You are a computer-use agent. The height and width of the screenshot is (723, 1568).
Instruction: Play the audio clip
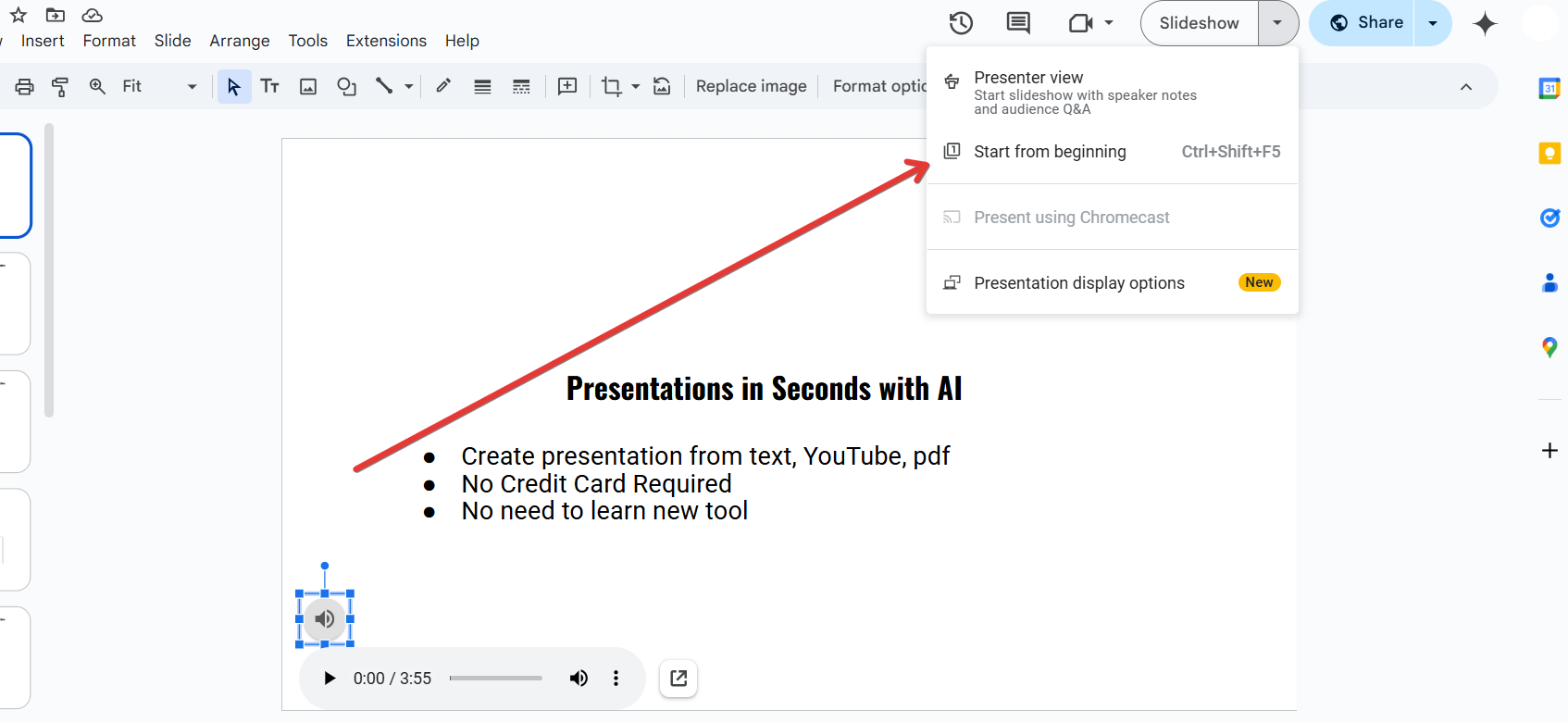tap(330, 679)
